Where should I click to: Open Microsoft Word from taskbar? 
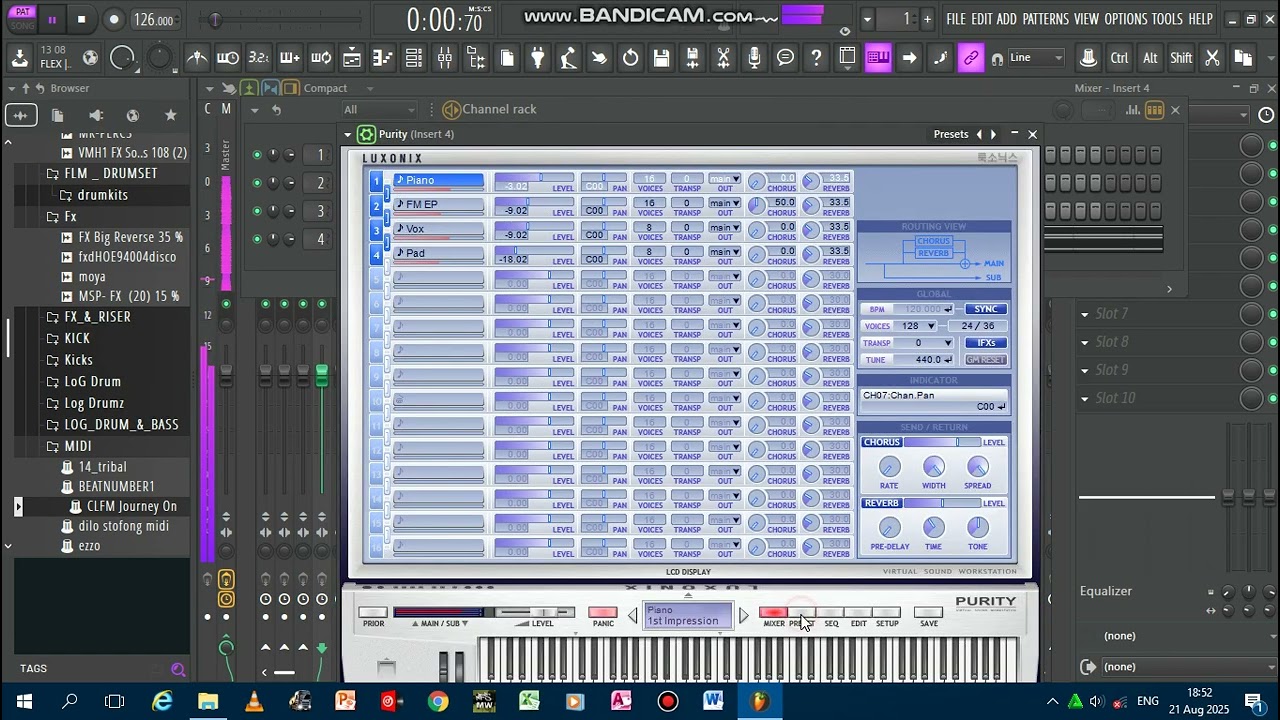tap(713, 701)
